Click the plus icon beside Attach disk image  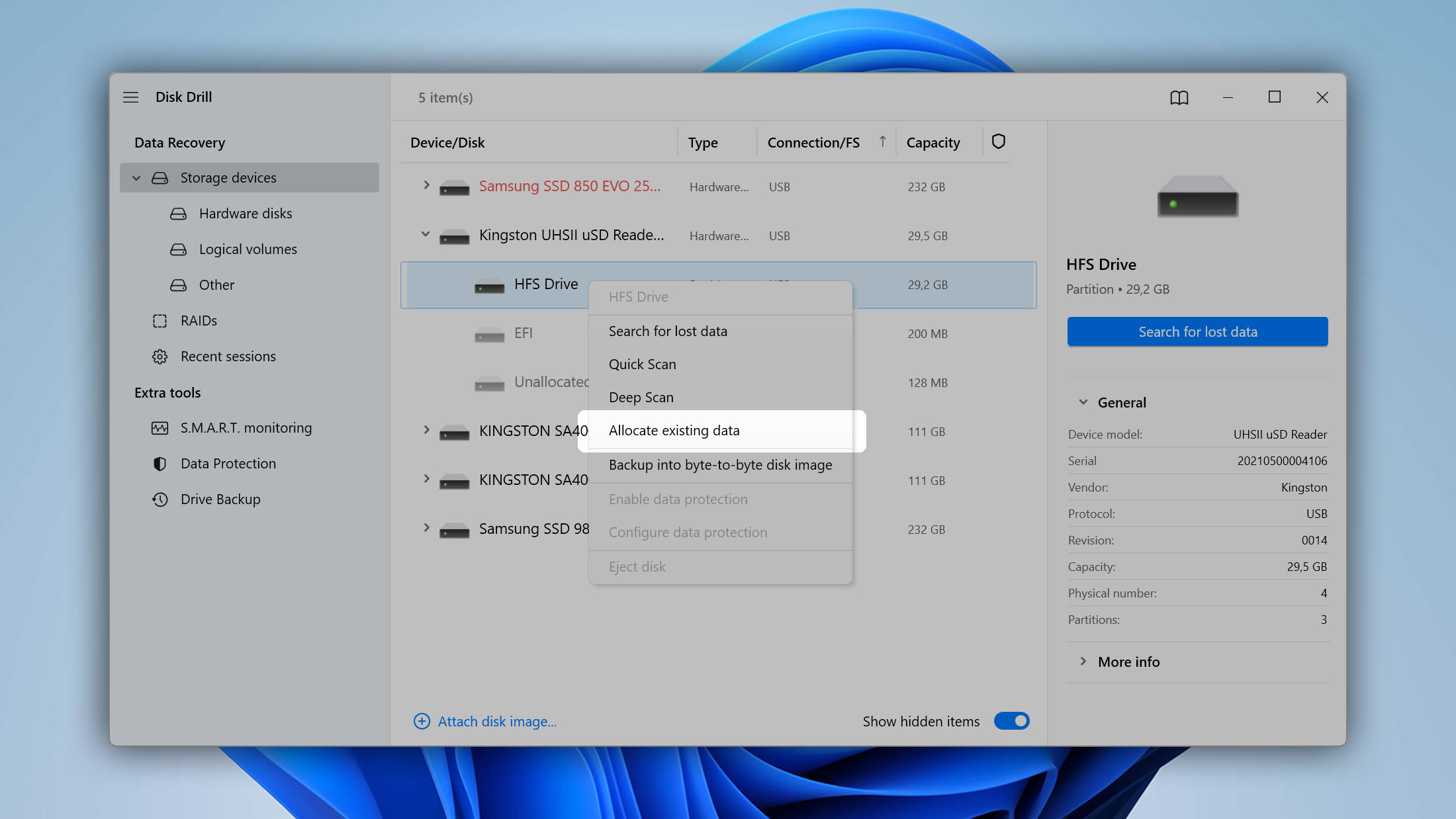422,721
